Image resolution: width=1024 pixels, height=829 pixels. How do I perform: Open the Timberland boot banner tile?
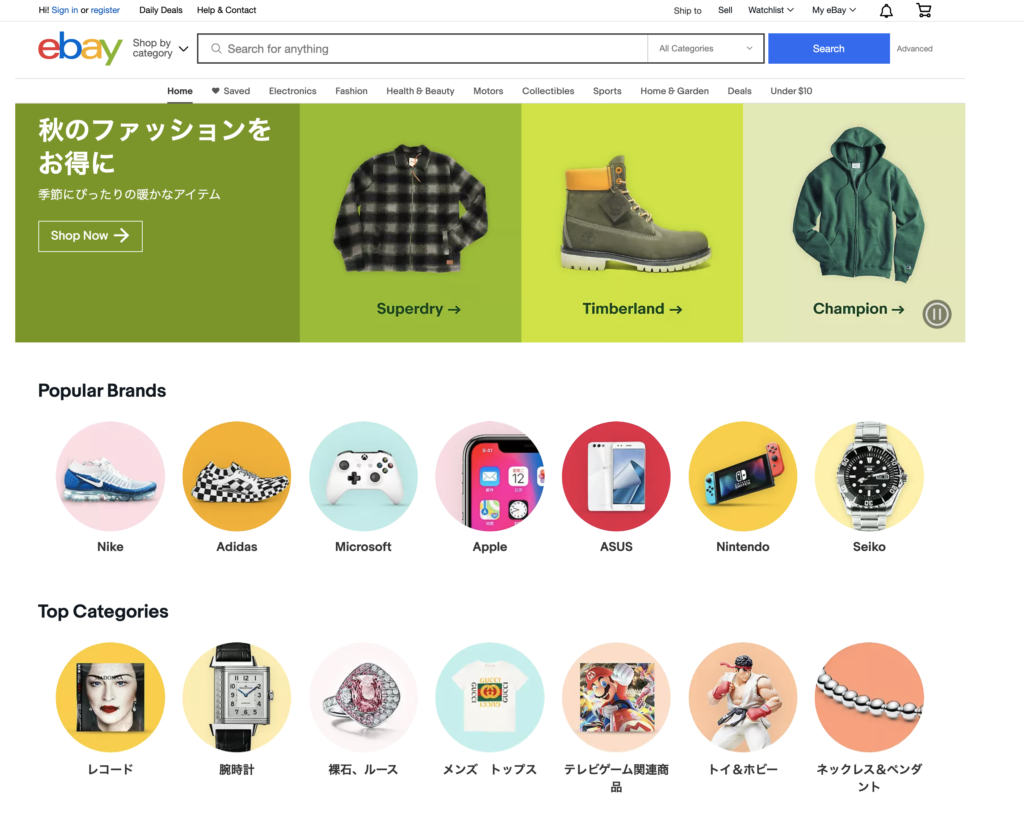click(x=632, y=223)
